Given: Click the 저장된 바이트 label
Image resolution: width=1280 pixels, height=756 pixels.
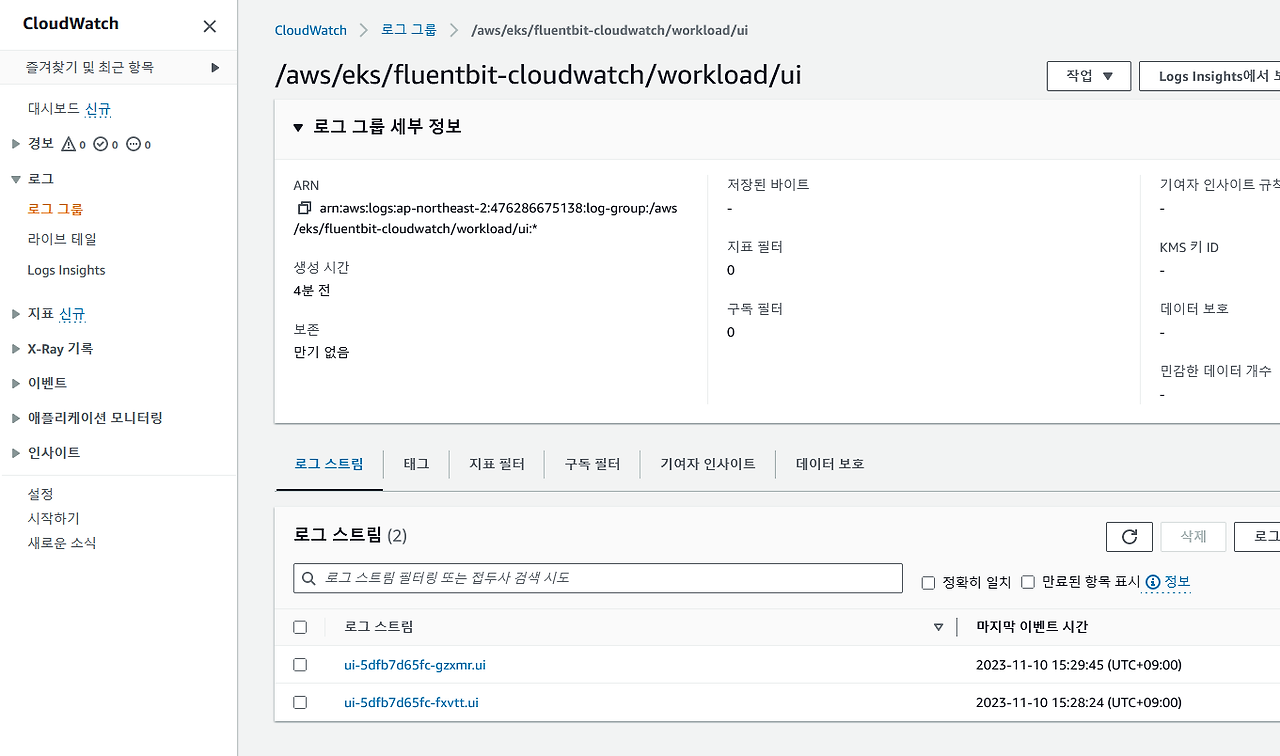Looking at the screenshot, I should click(768, 185).
